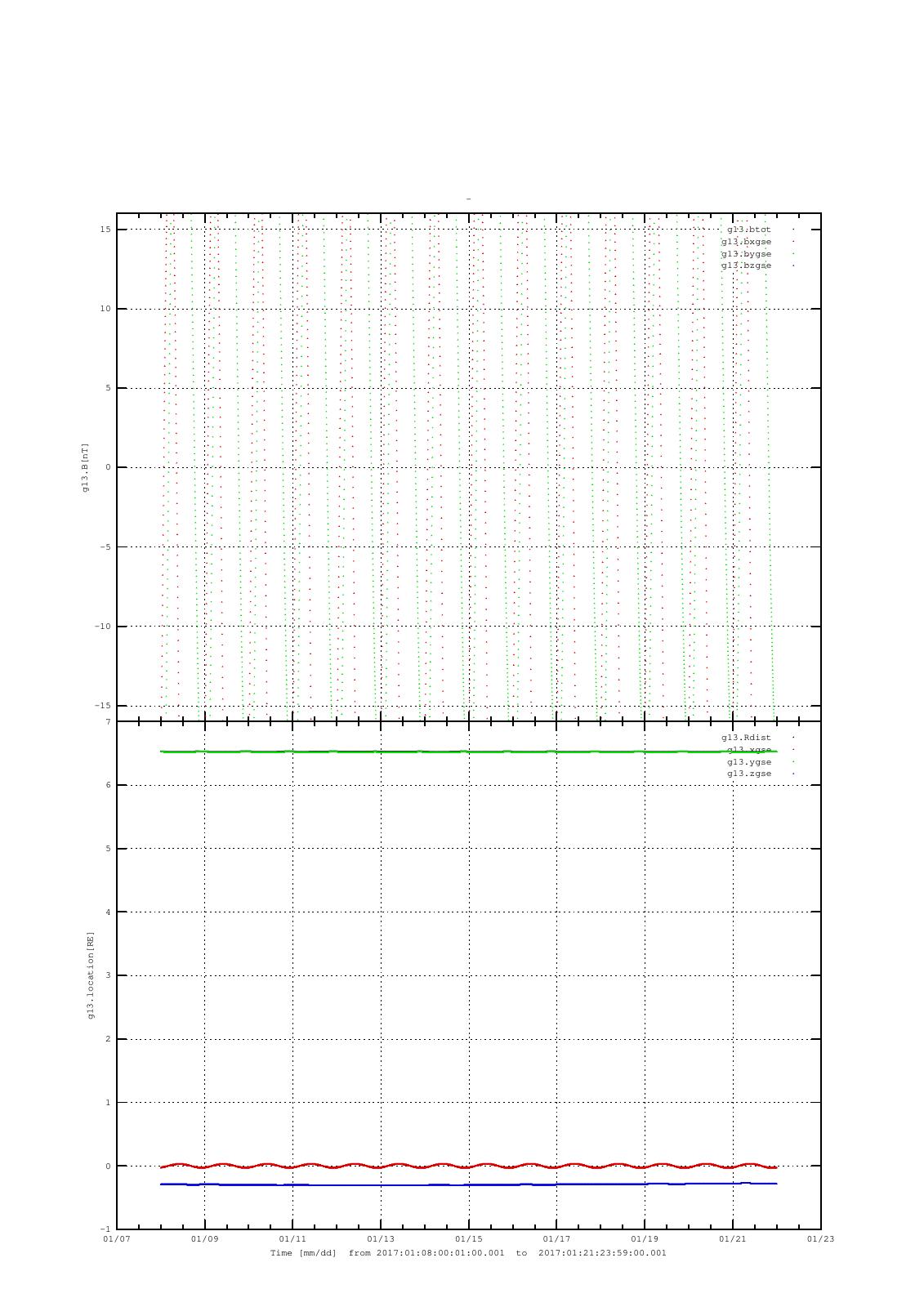Click the -1 tick on the location axis
Viewport: 924px width, 1307px height.
click(x=105, y=1229)
